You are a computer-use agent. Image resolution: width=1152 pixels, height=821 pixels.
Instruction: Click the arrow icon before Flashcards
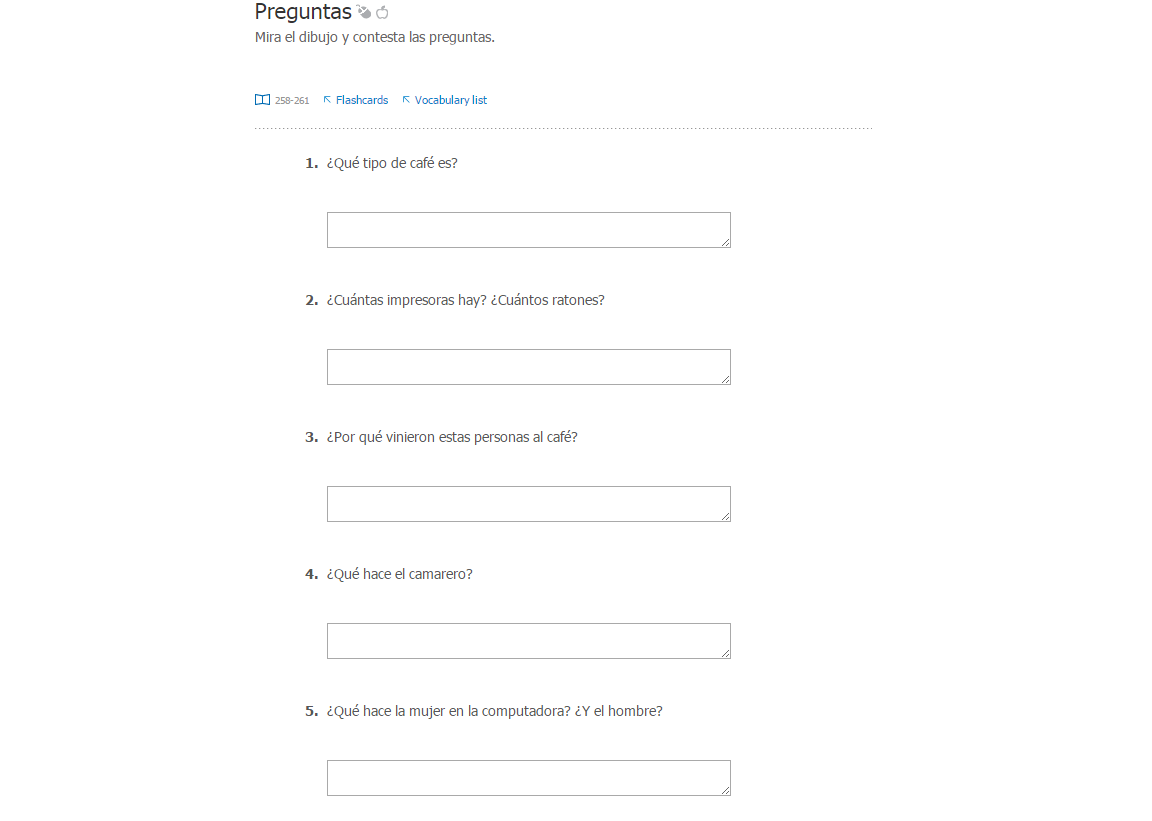pyautogui.click(x=328, y=99)
